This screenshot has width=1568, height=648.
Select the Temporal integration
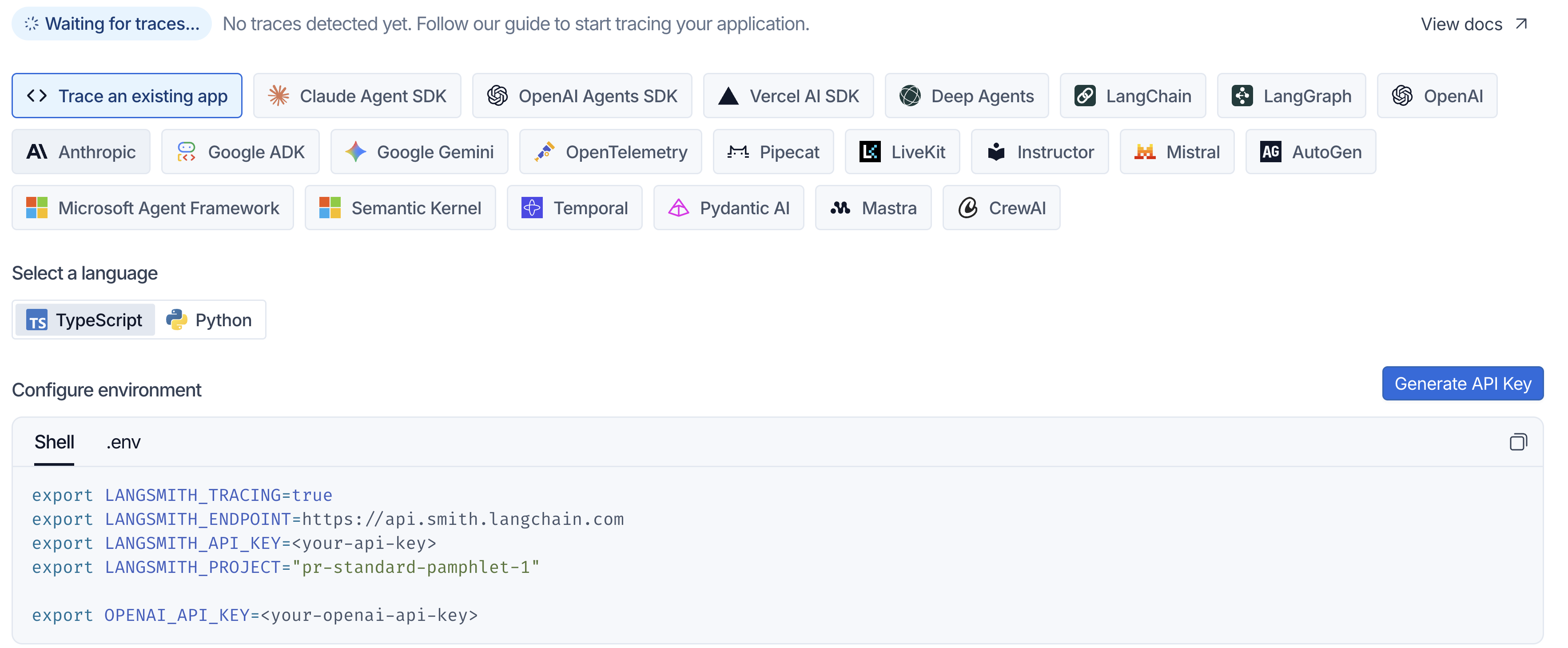(x=575, y=208)
